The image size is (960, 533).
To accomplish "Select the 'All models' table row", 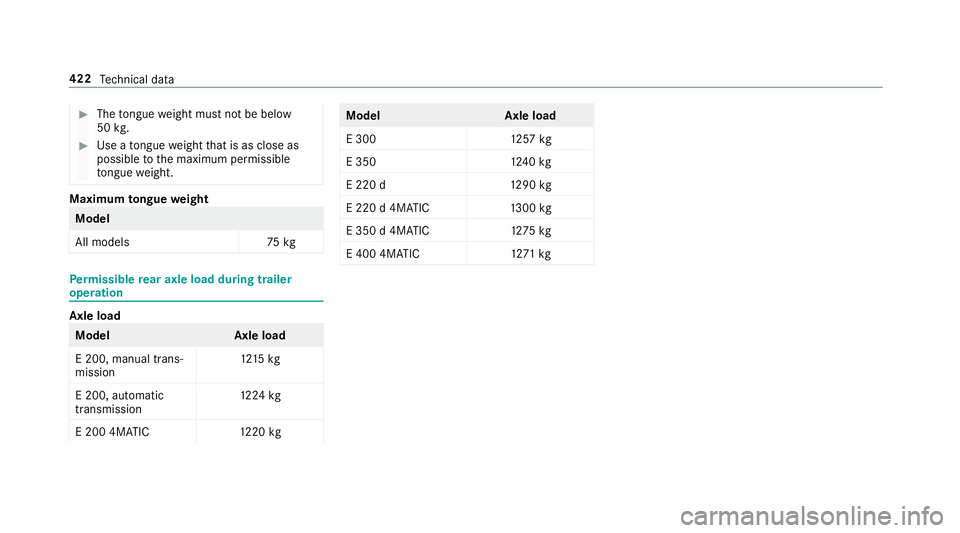I will tap(196, 242).
